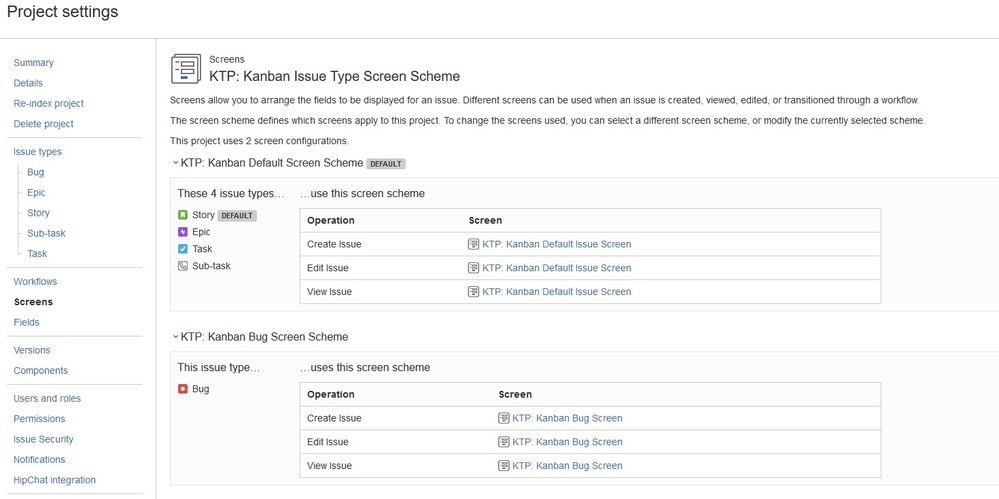The height and width of the screenshot is (499, 999).
Task: Click screen icon in View Issue bug row
Action: tap(503, 465)
